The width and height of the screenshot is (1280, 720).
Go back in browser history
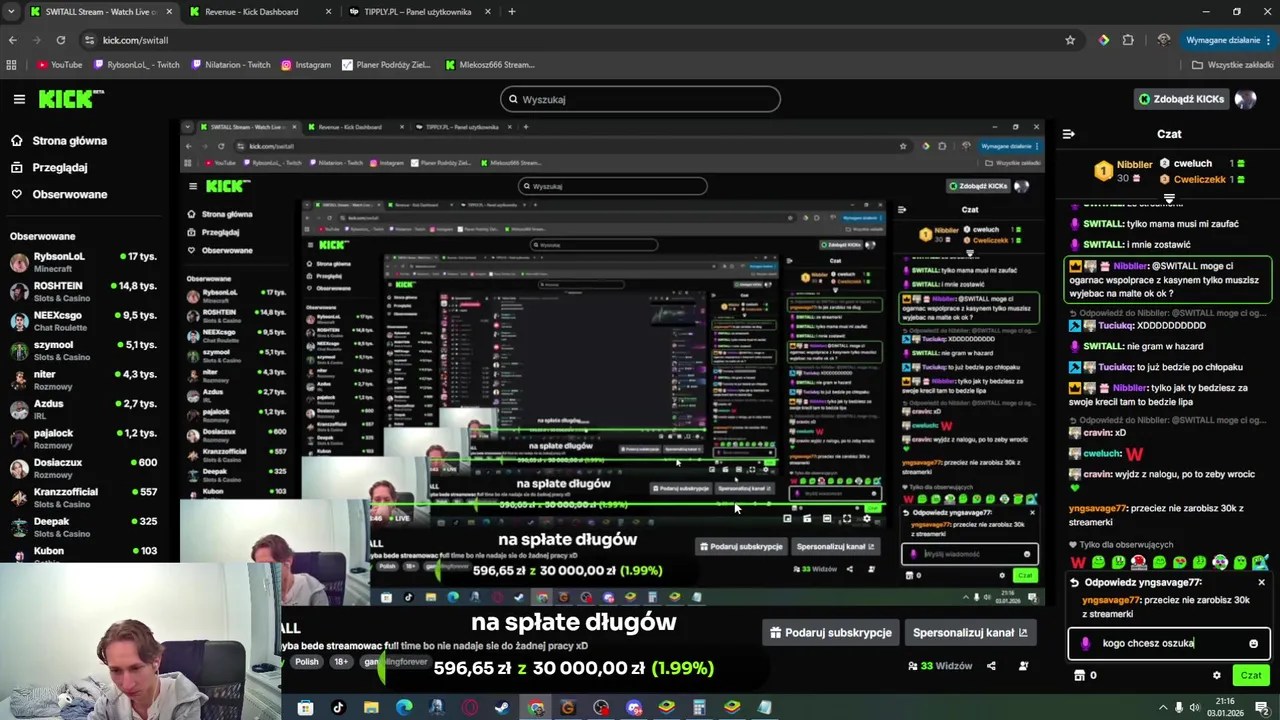coord(12,40)
